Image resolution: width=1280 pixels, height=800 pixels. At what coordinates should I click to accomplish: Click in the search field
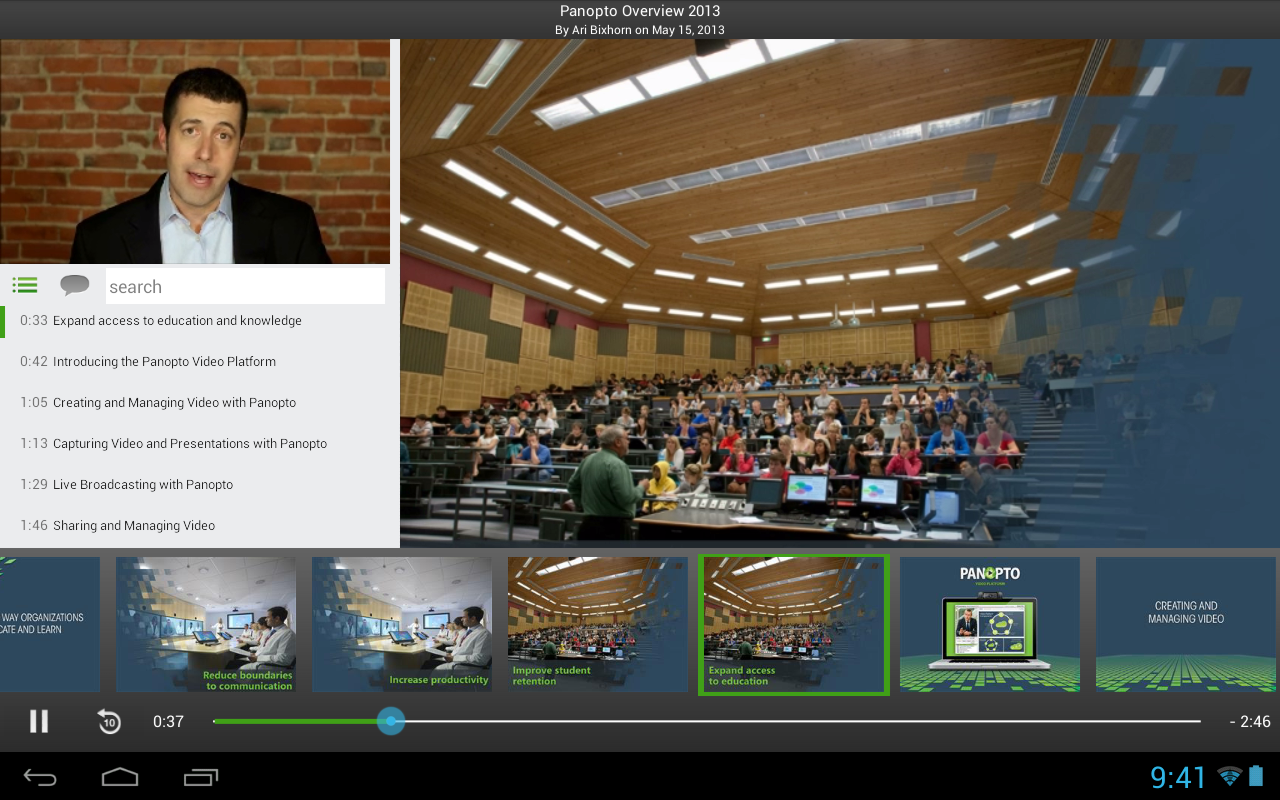(x=245, y=287)
